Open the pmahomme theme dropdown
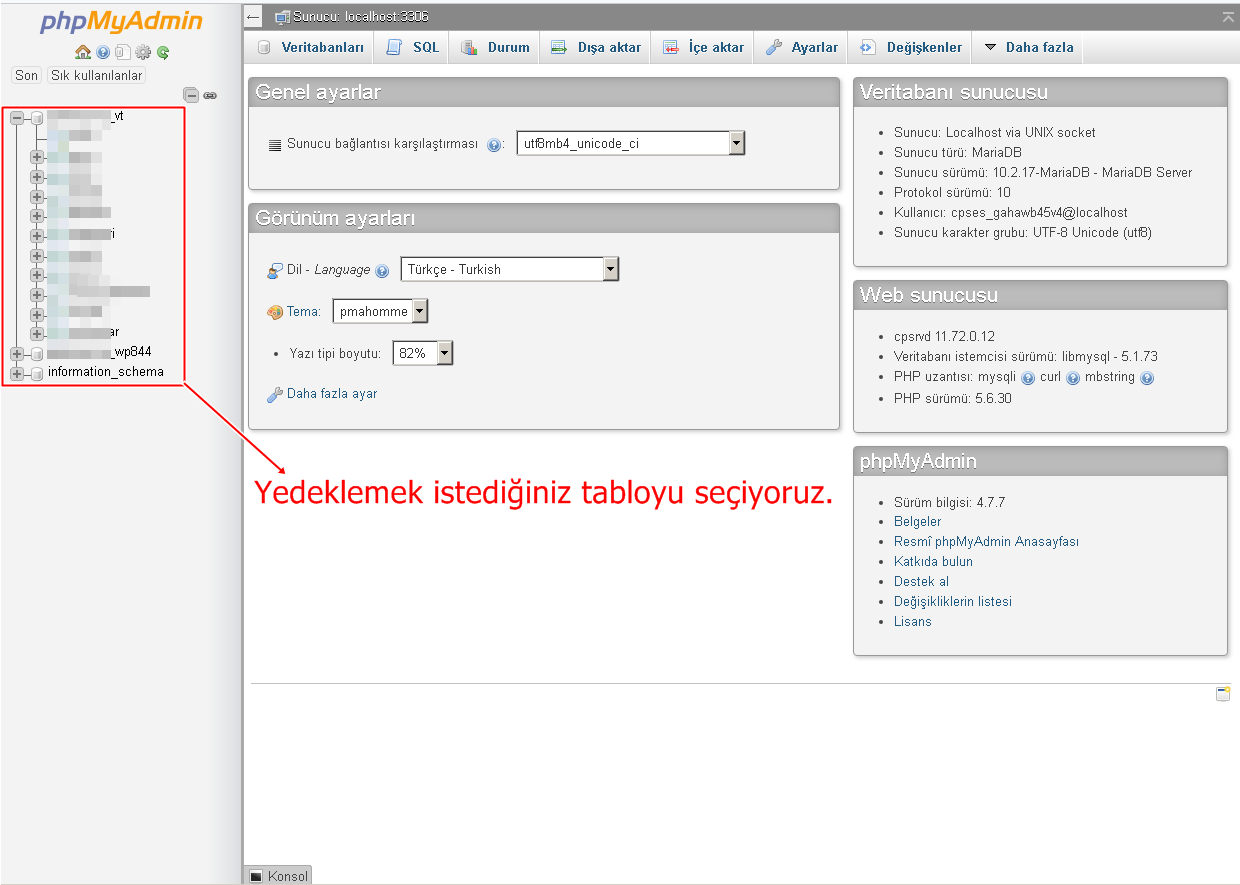This screenshot has height=885, width=1240. tap(381, 311)
